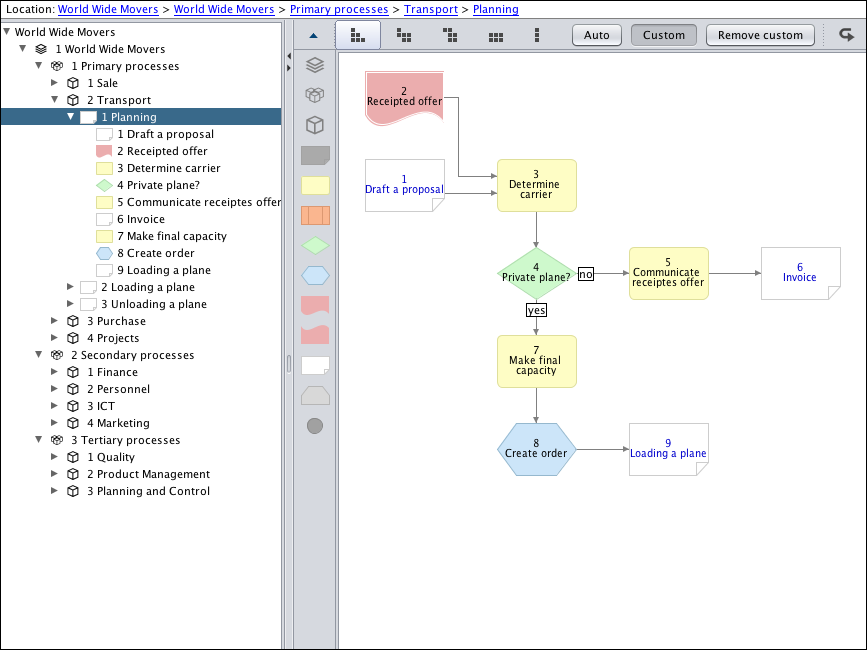867x650 pixels.
Task: Select 3 Determine carrier in tree
Action: pos(158,168)
